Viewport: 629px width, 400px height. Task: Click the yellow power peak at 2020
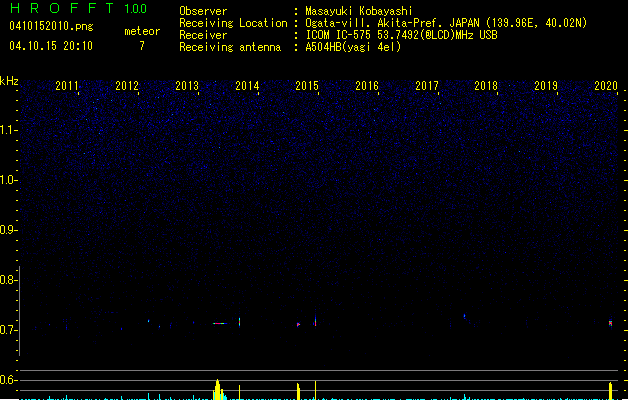(610, 391)
